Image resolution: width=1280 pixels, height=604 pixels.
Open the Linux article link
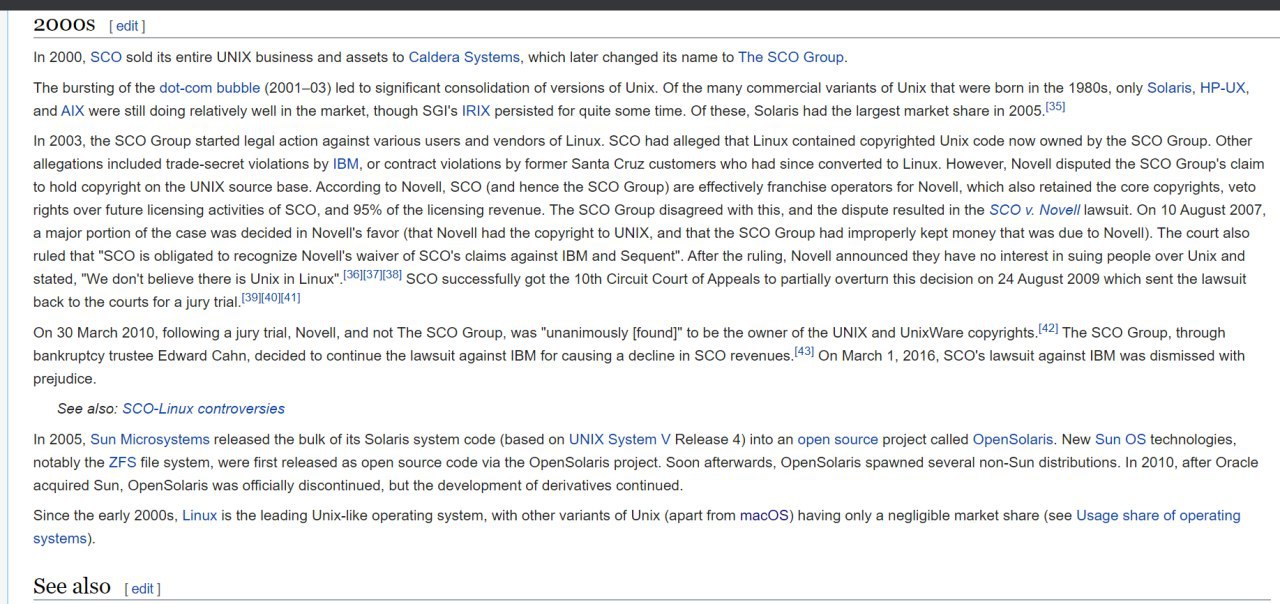coord(199,516)
